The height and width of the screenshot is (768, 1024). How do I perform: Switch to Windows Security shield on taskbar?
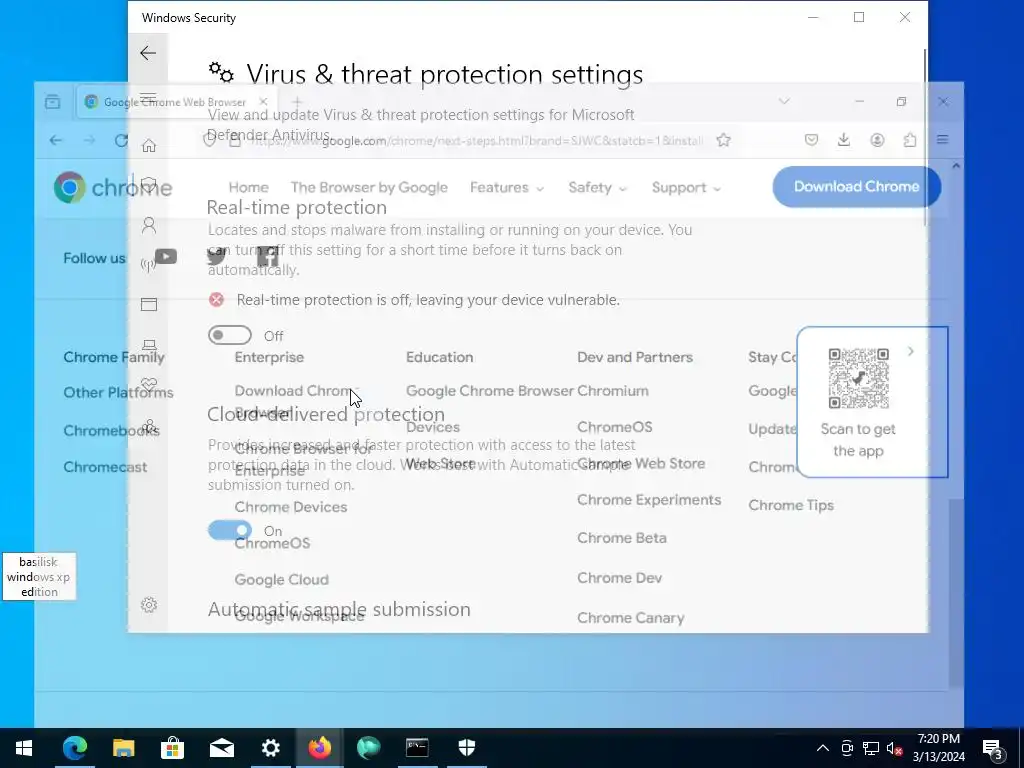tap(466, 748)
